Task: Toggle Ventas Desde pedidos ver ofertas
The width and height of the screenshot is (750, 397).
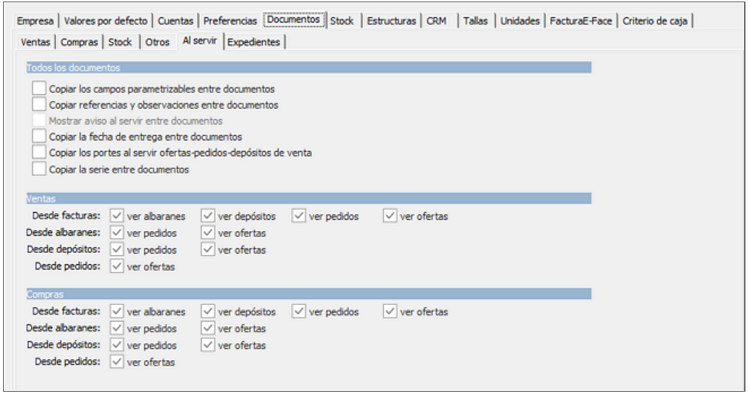Action: tap(117, 266)
